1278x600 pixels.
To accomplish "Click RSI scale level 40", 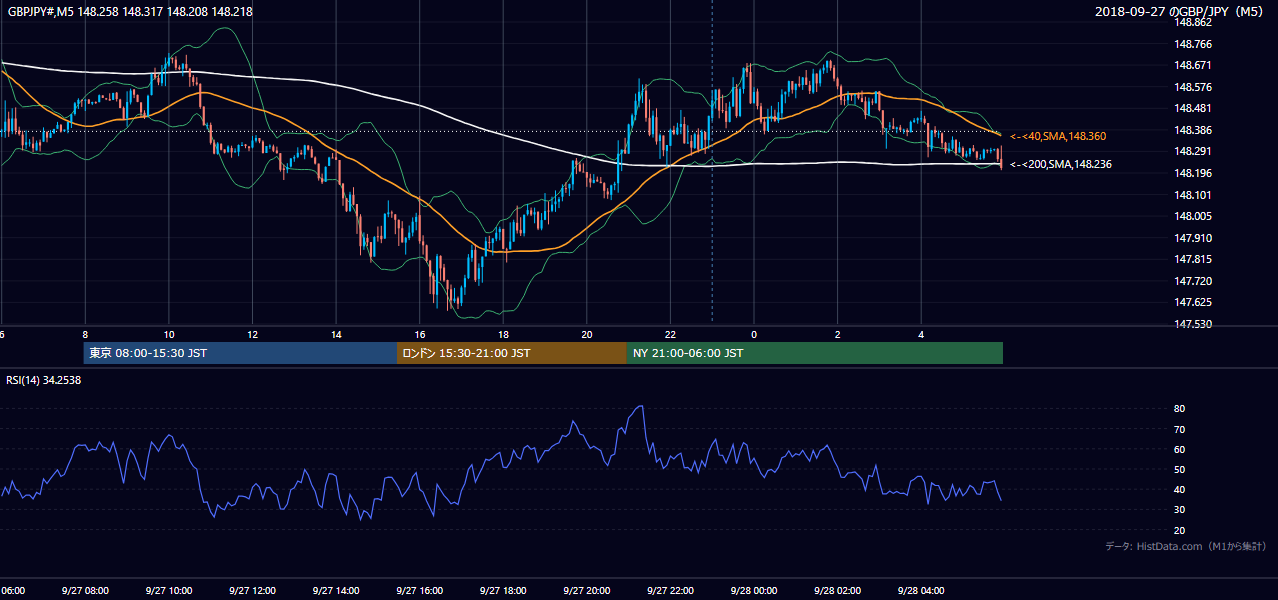I will coord(1179,489).
